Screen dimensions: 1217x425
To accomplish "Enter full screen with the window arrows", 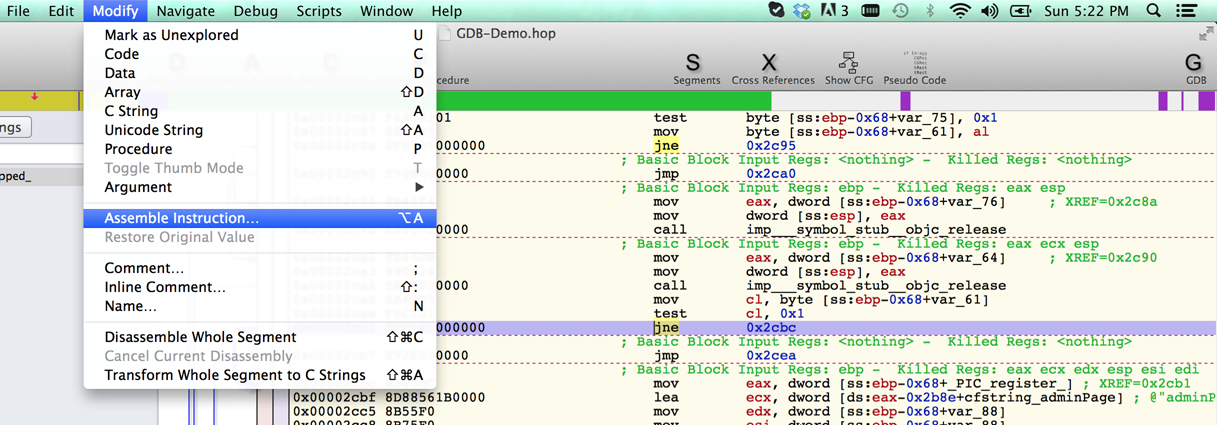I will [1205, 34].
